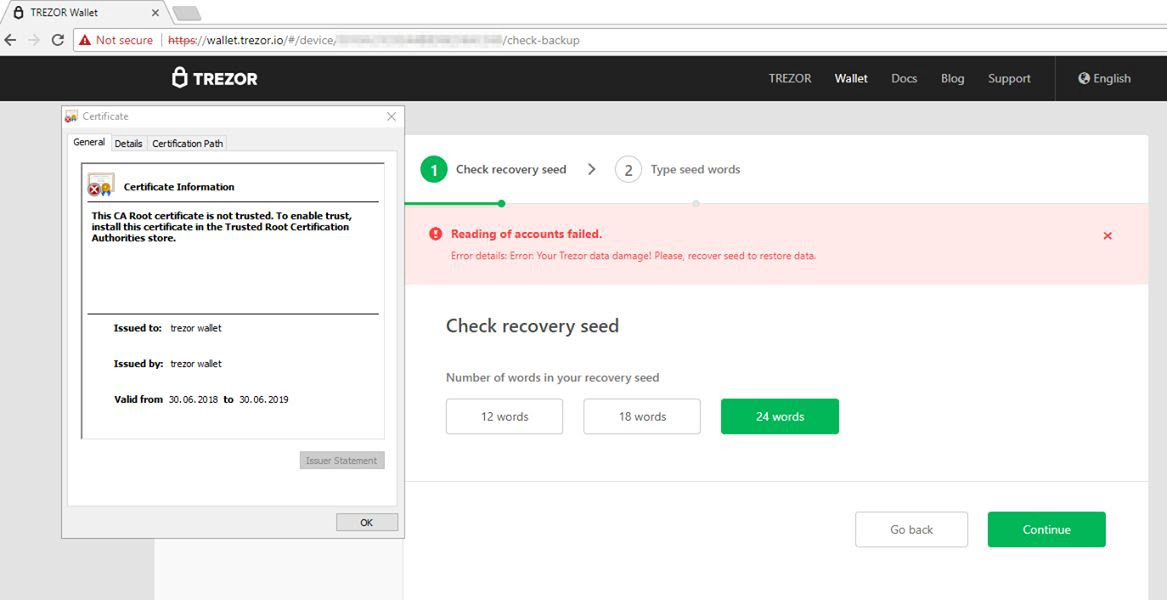Open the Docs navigation link
Viewport: 1167px width, 600px height.
903,78
